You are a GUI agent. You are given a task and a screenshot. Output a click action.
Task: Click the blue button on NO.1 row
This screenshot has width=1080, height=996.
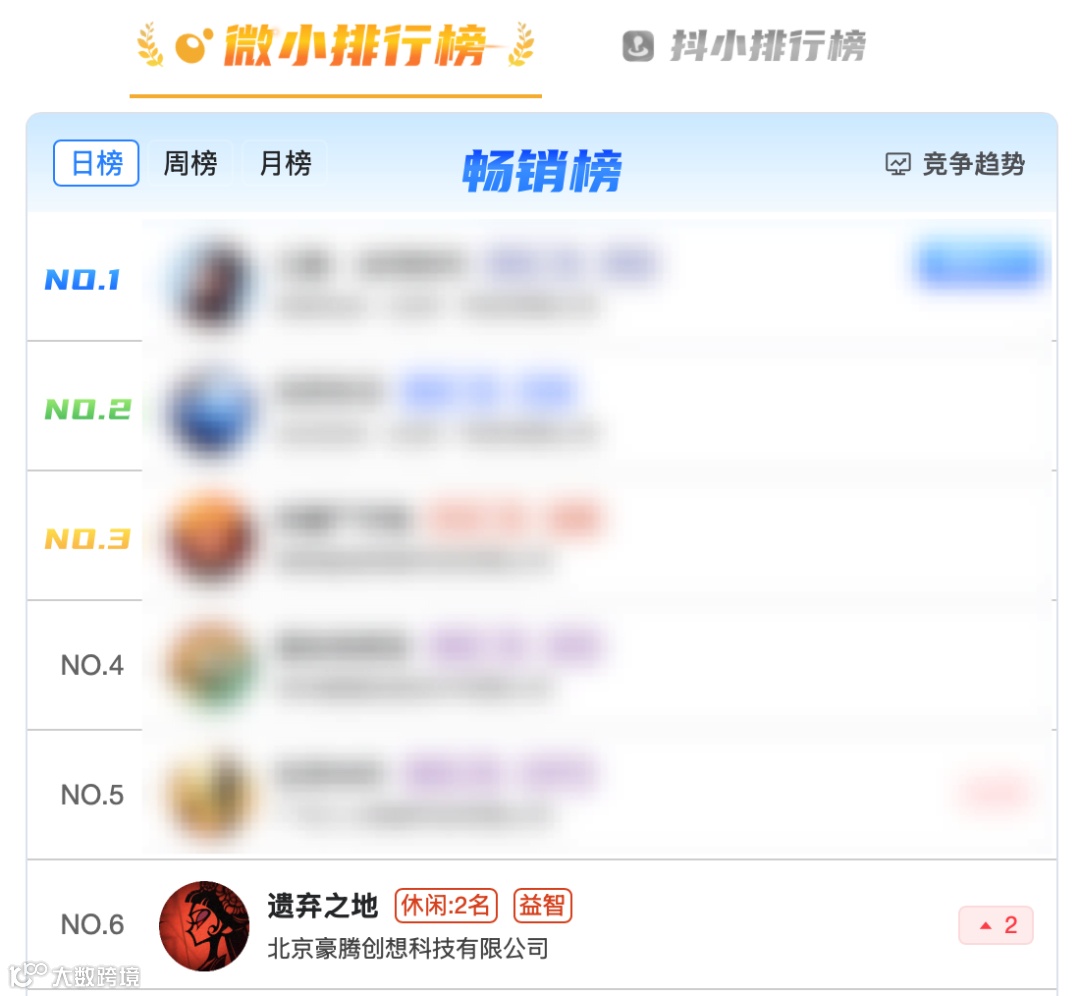979,264
